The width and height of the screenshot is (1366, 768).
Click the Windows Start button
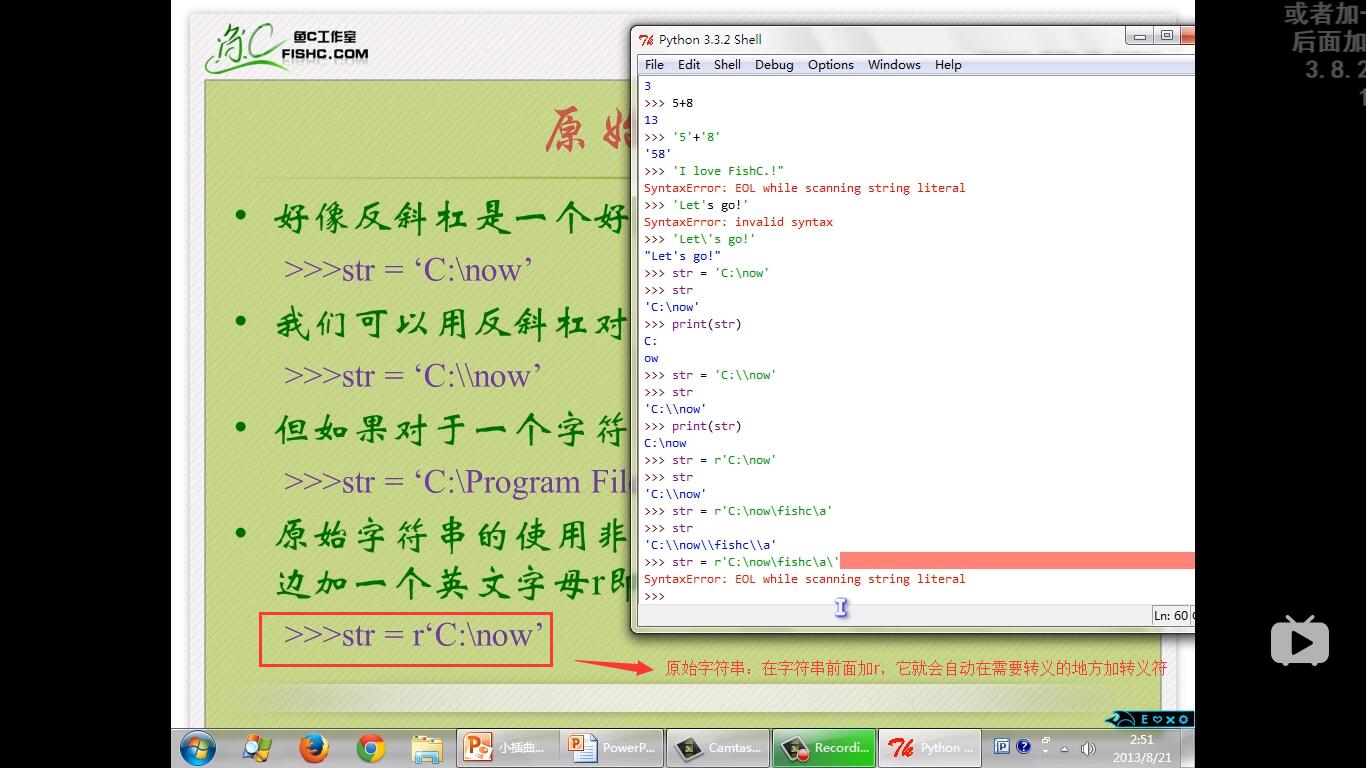[x=197, y=747]
